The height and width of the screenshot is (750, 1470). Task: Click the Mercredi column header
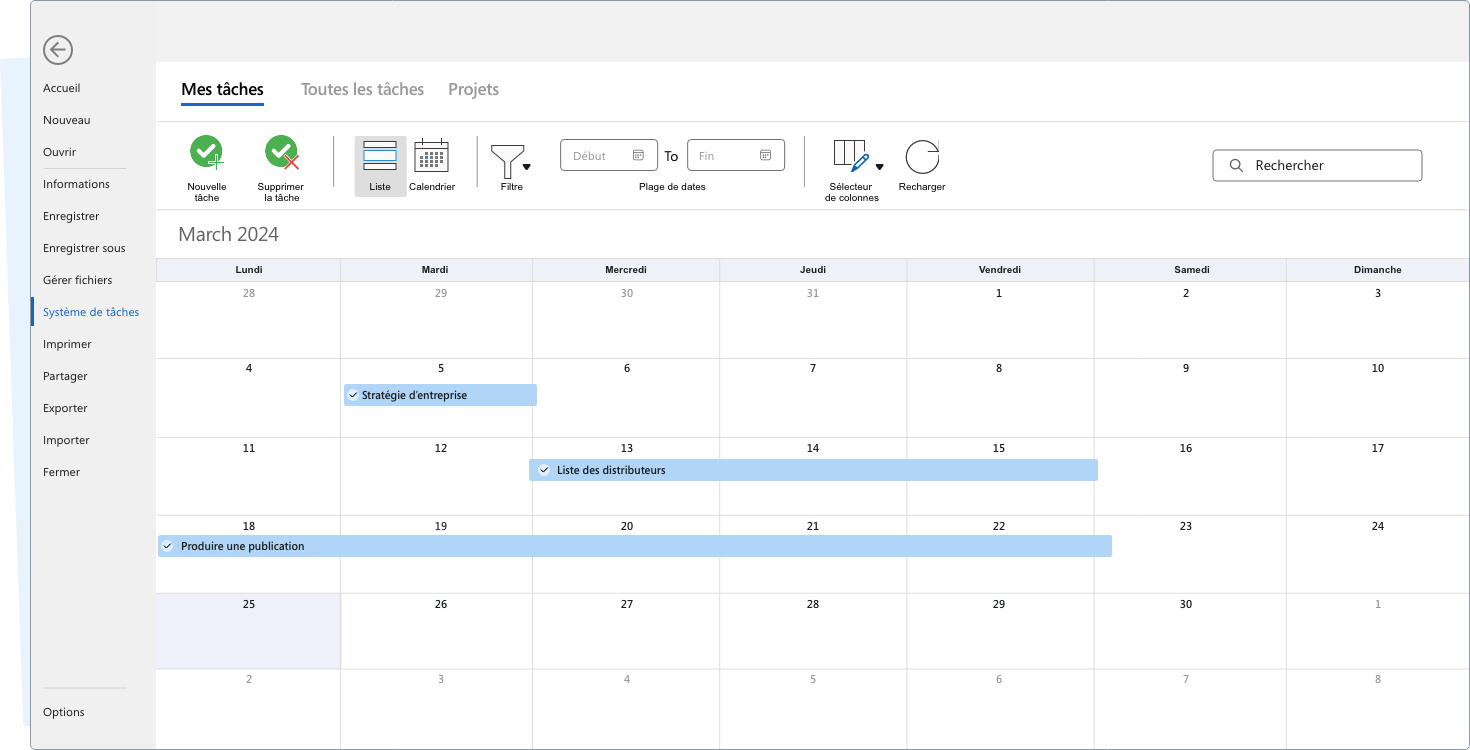click(626, 270)
